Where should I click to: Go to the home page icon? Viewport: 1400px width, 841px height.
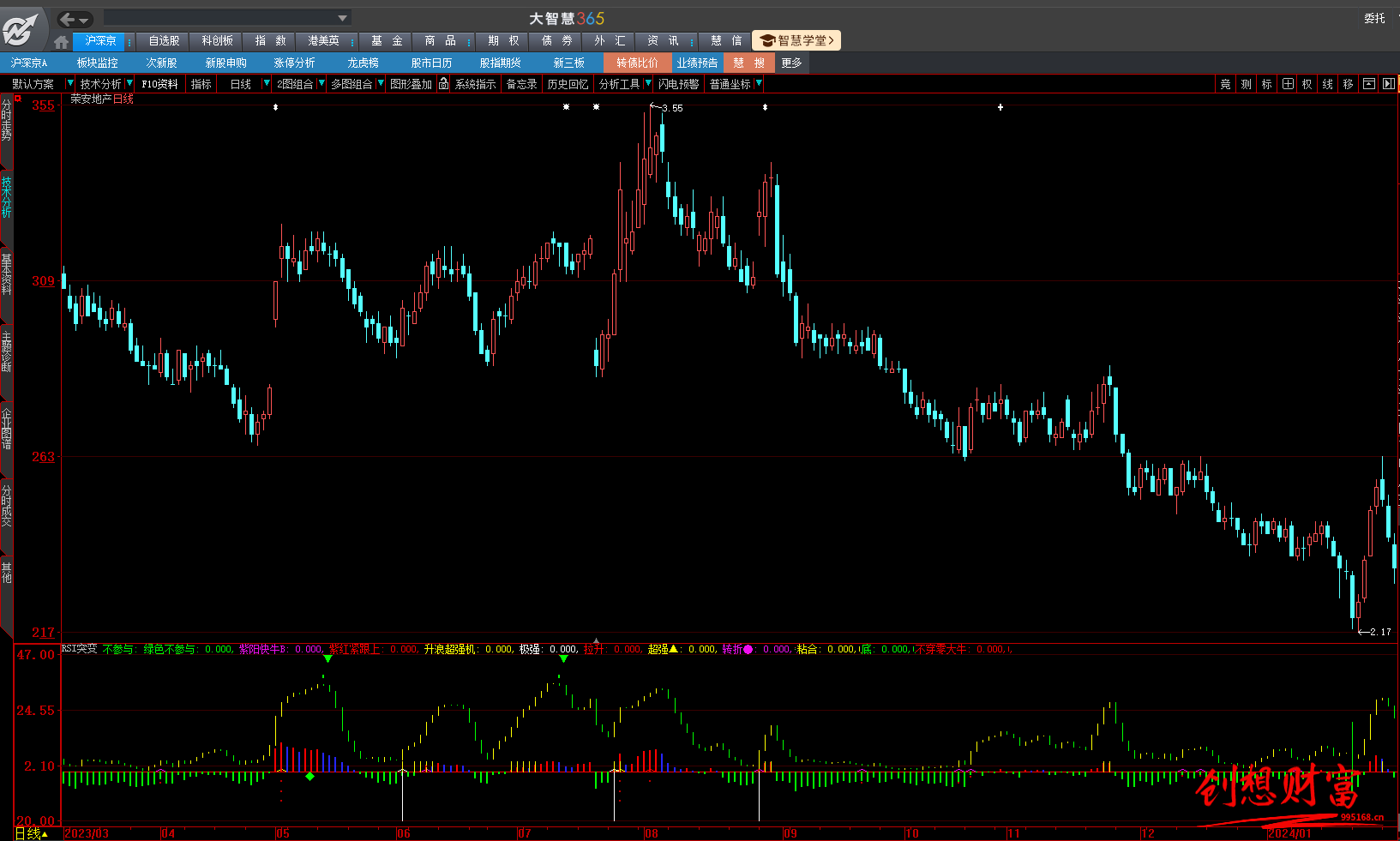[61, 41]
